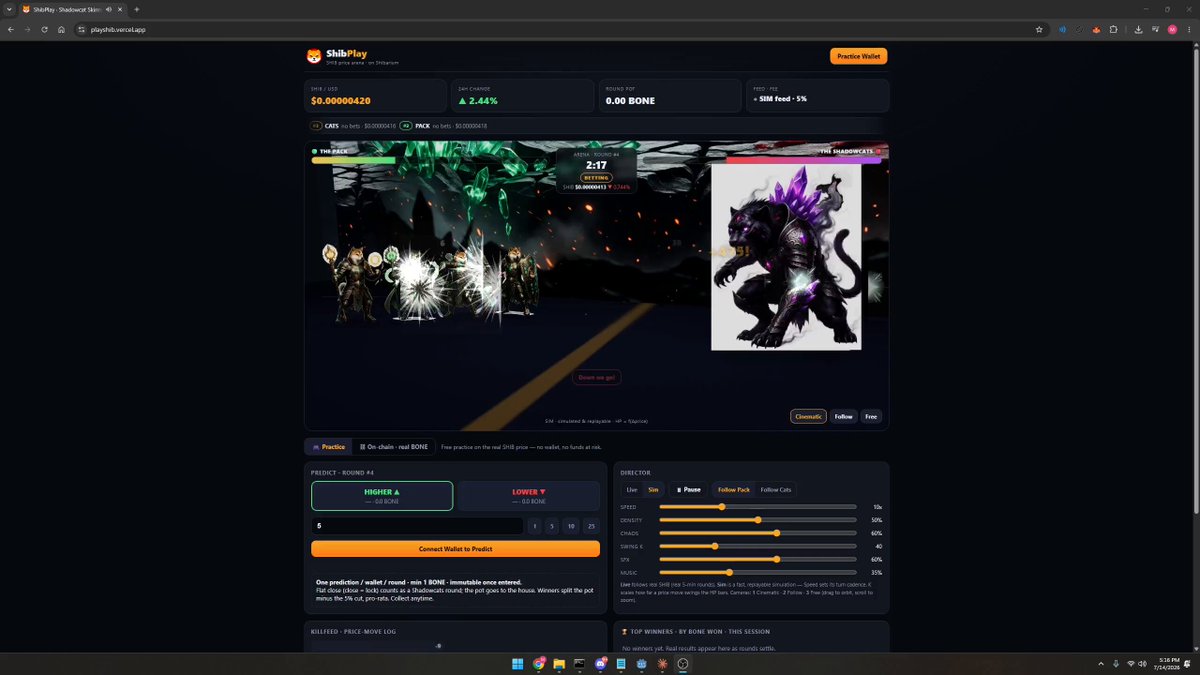
Task: Click the Practice Wallet button
Action: 858,56
